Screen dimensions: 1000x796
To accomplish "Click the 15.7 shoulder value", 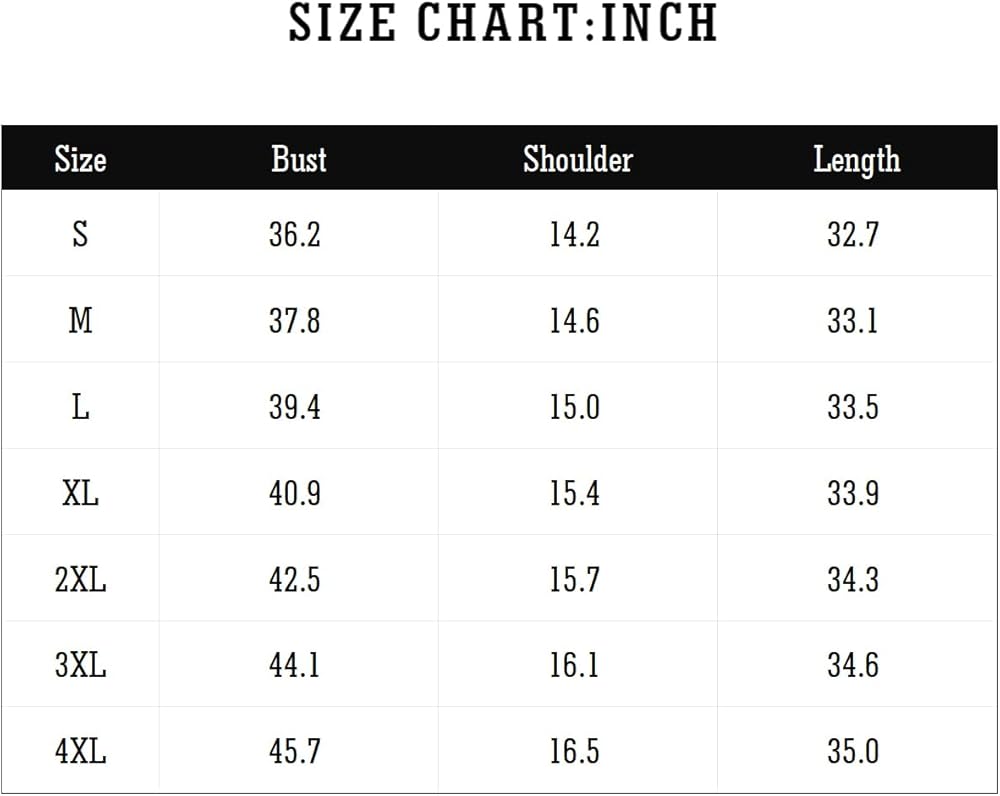I will 574,579.
